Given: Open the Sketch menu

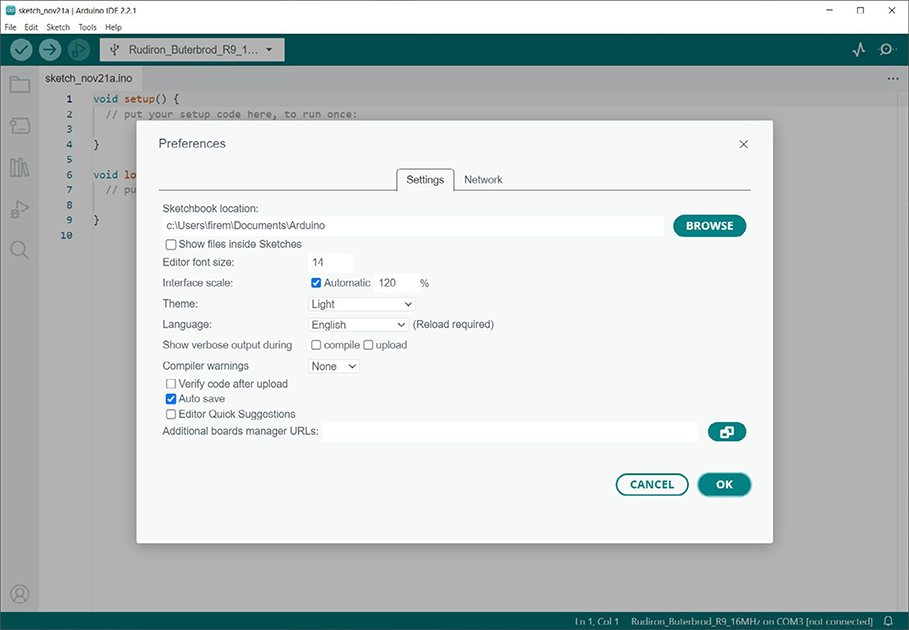Looking at the screenshot, I should point(58,27).
